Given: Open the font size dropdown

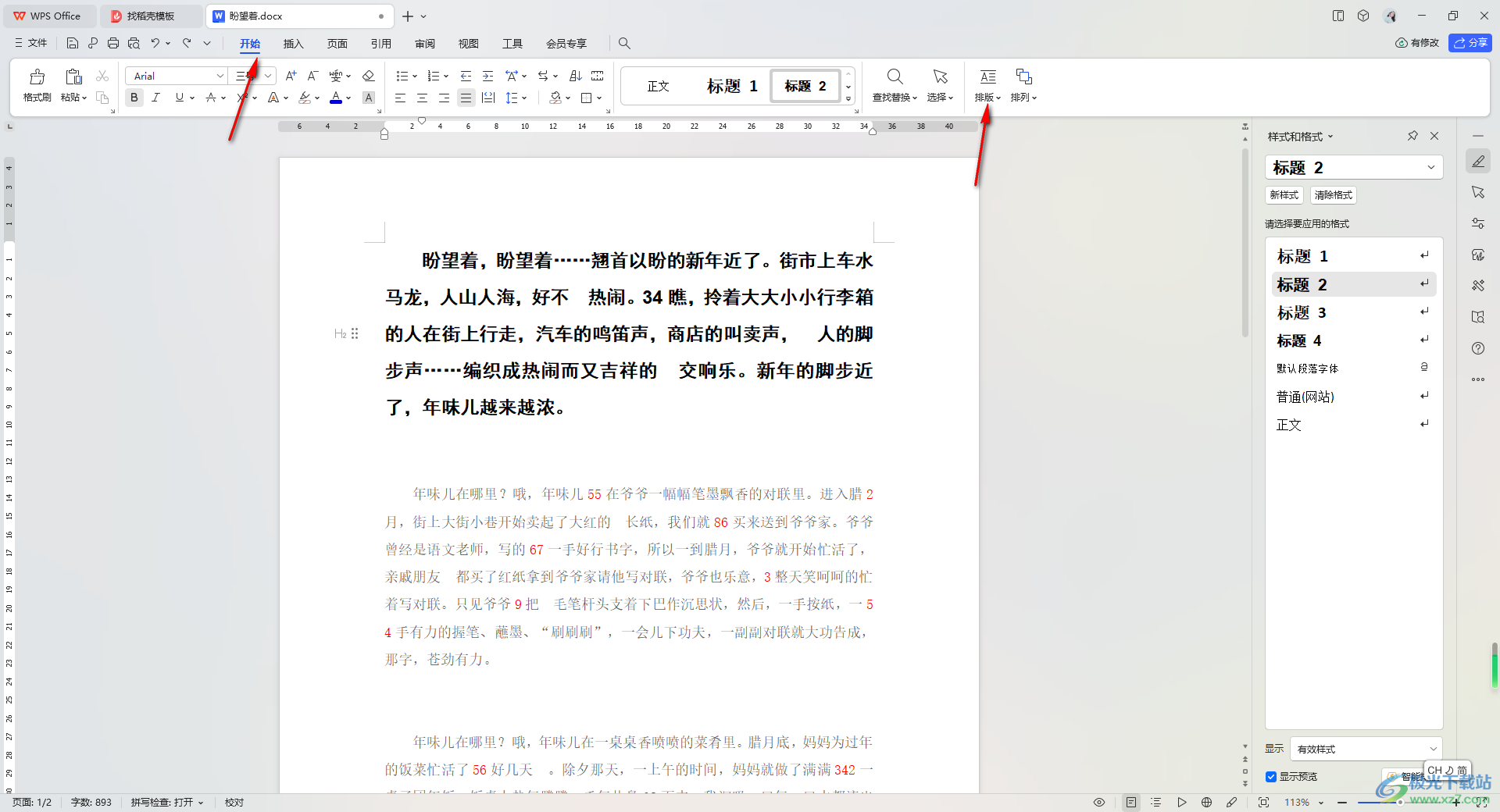Looking at the screenshot, I should coord(268,76).
